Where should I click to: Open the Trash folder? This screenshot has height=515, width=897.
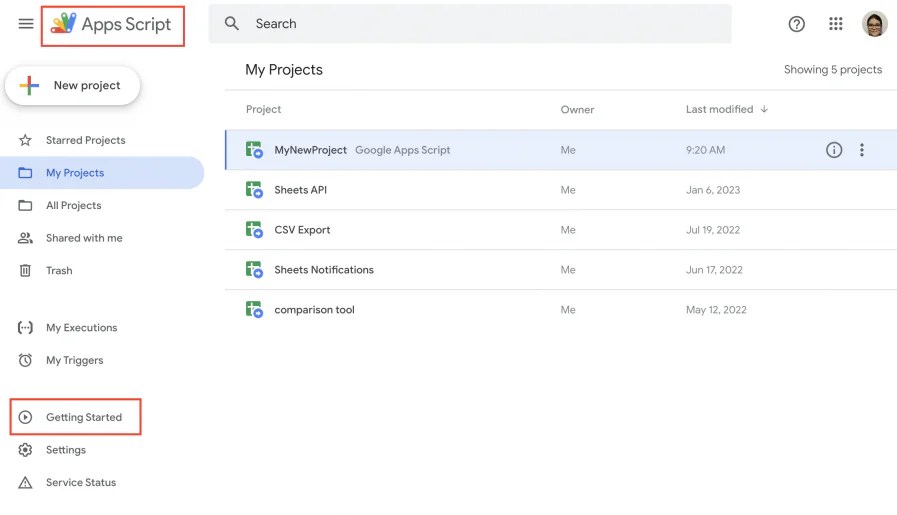(59, 270)
